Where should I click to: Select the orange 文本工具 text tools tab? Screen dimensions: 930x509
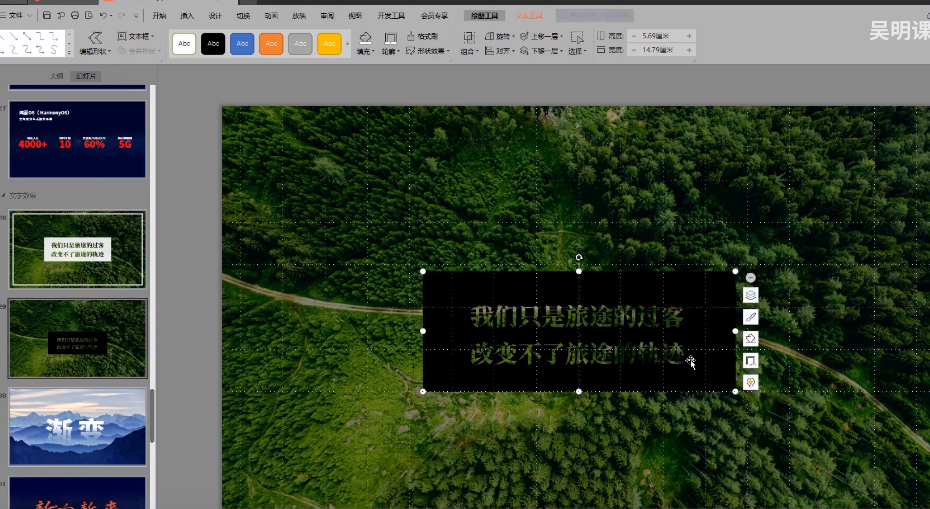tap(530, 16)
